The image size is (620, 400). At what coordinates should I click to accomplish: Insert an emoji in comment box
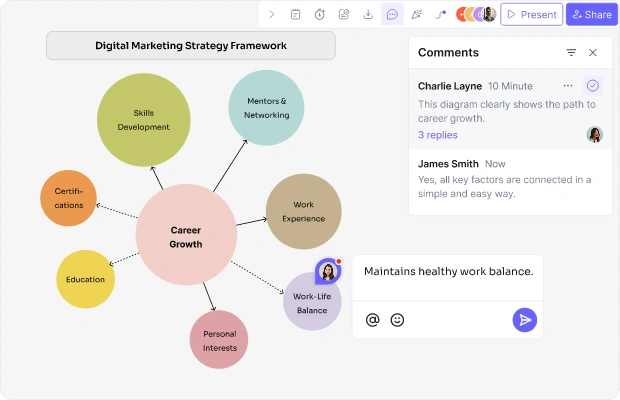(x=397, y=320)
